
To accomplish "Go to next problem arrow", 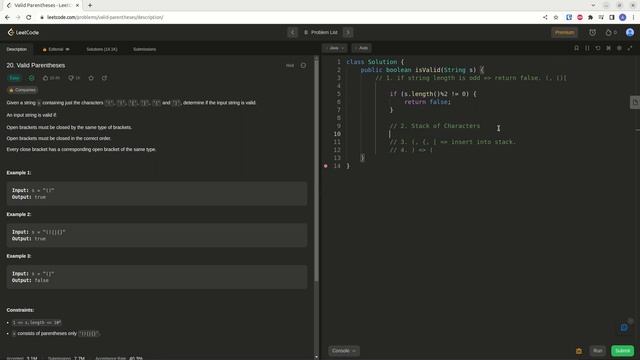I will [x=348, y=32].
